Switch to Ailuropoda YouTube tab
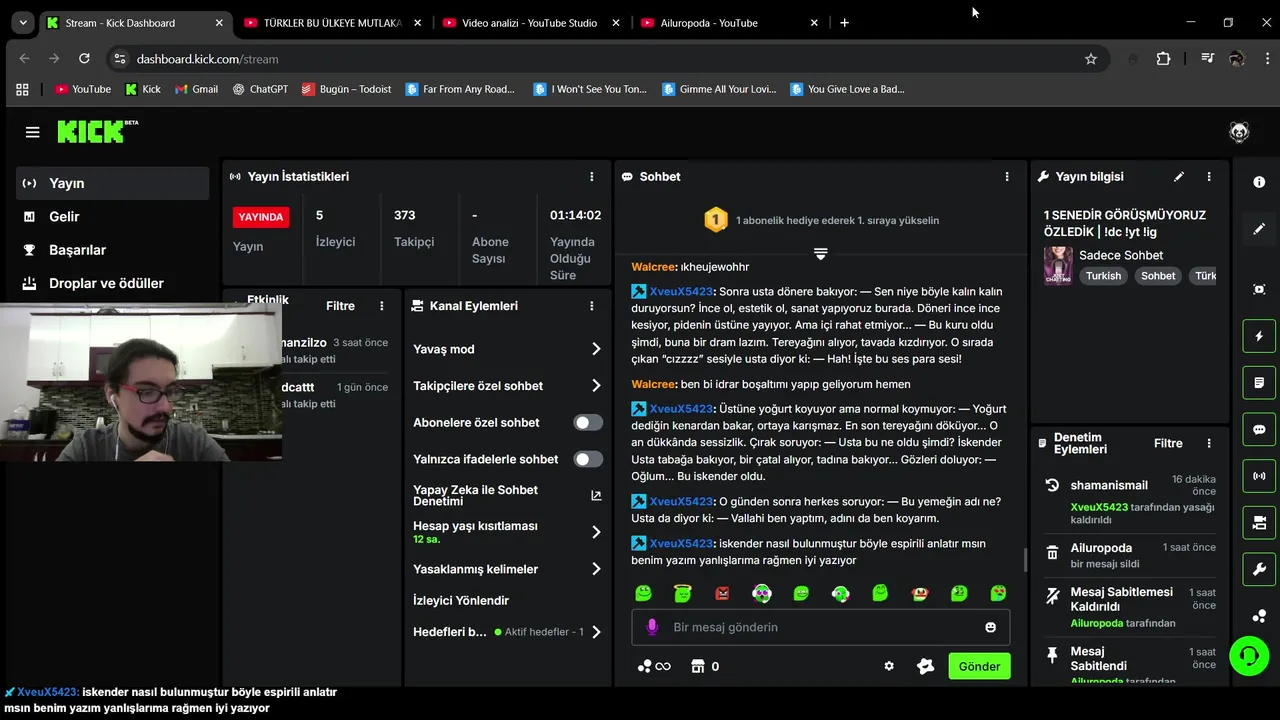This screenshot has width=1280, height=720. pyautogui.click(x=728, y=22)
